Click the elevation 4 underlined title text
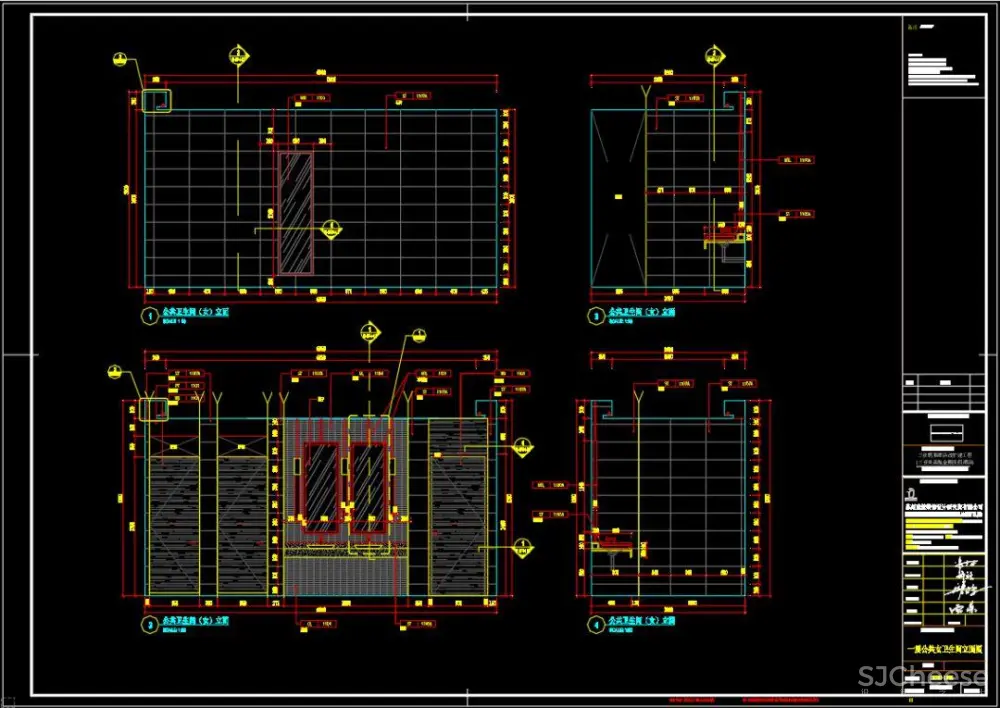 (642, 622)
